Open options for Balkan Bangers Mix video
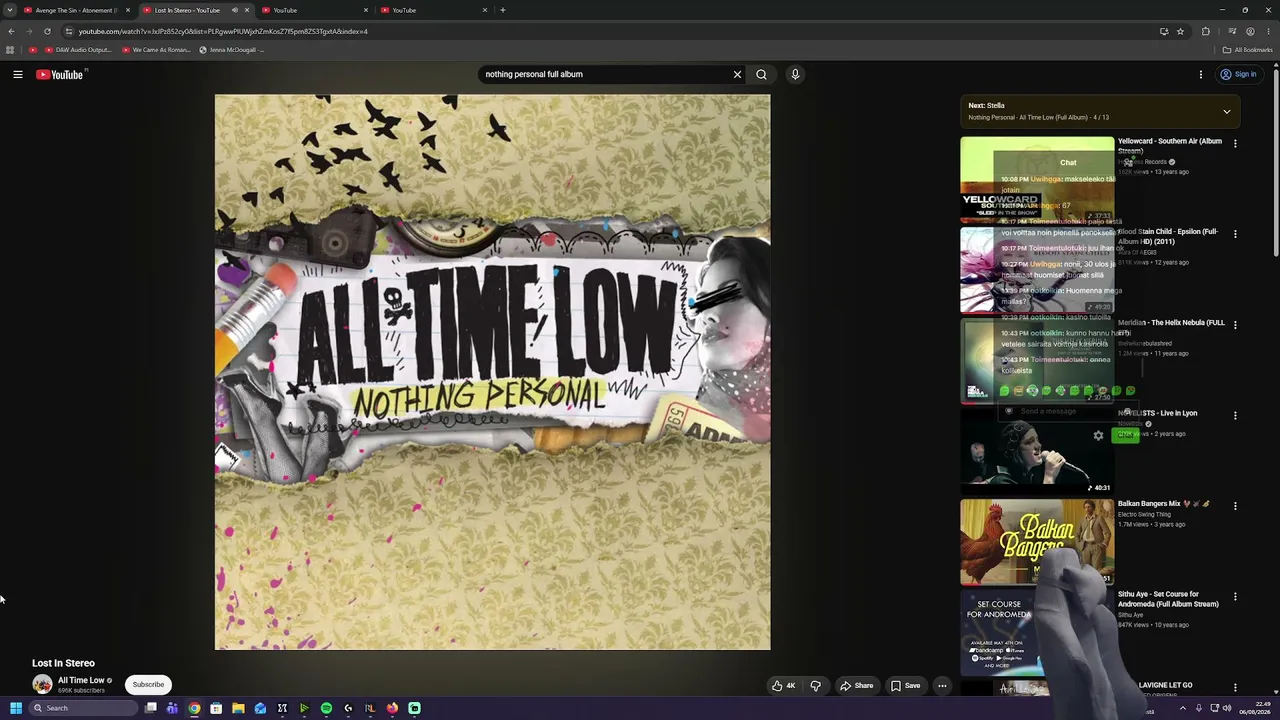 click(x=1235, y=506)
